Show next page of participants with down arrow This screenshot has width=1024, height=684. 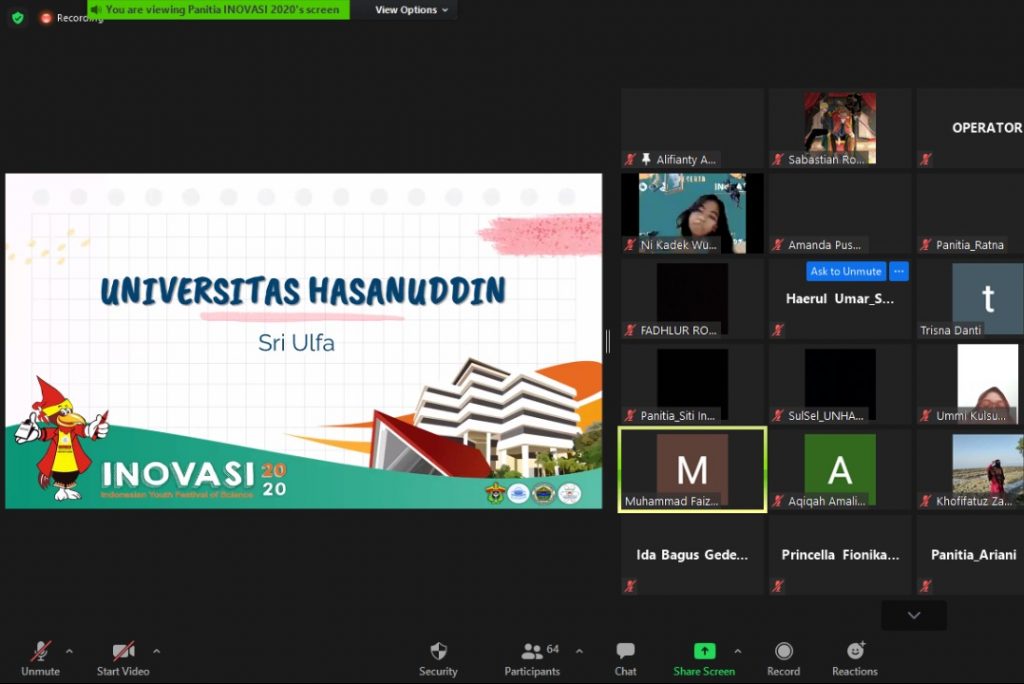913,616
